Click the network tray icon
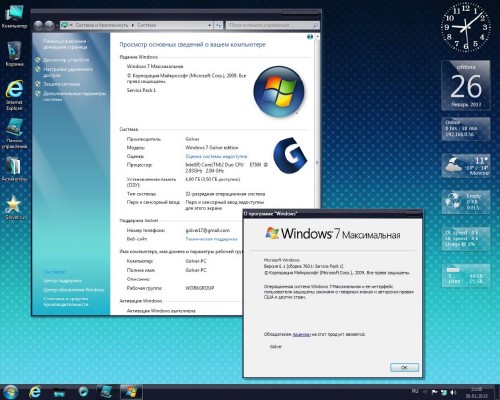Image resolution: width=500 pixels, height=400 pixels. click(444, 392)
